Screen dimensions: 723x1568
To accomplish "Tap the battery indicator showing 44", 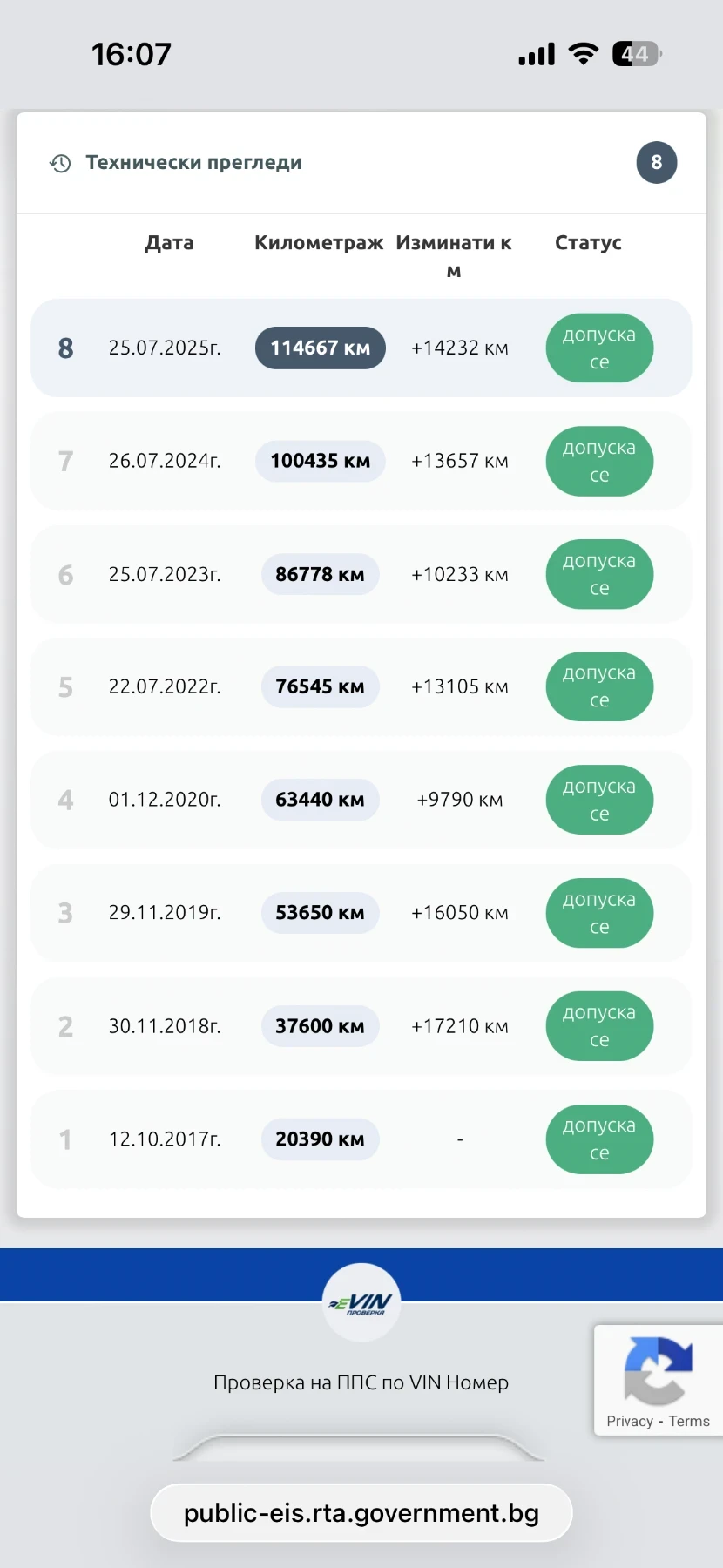I will 636,54.
